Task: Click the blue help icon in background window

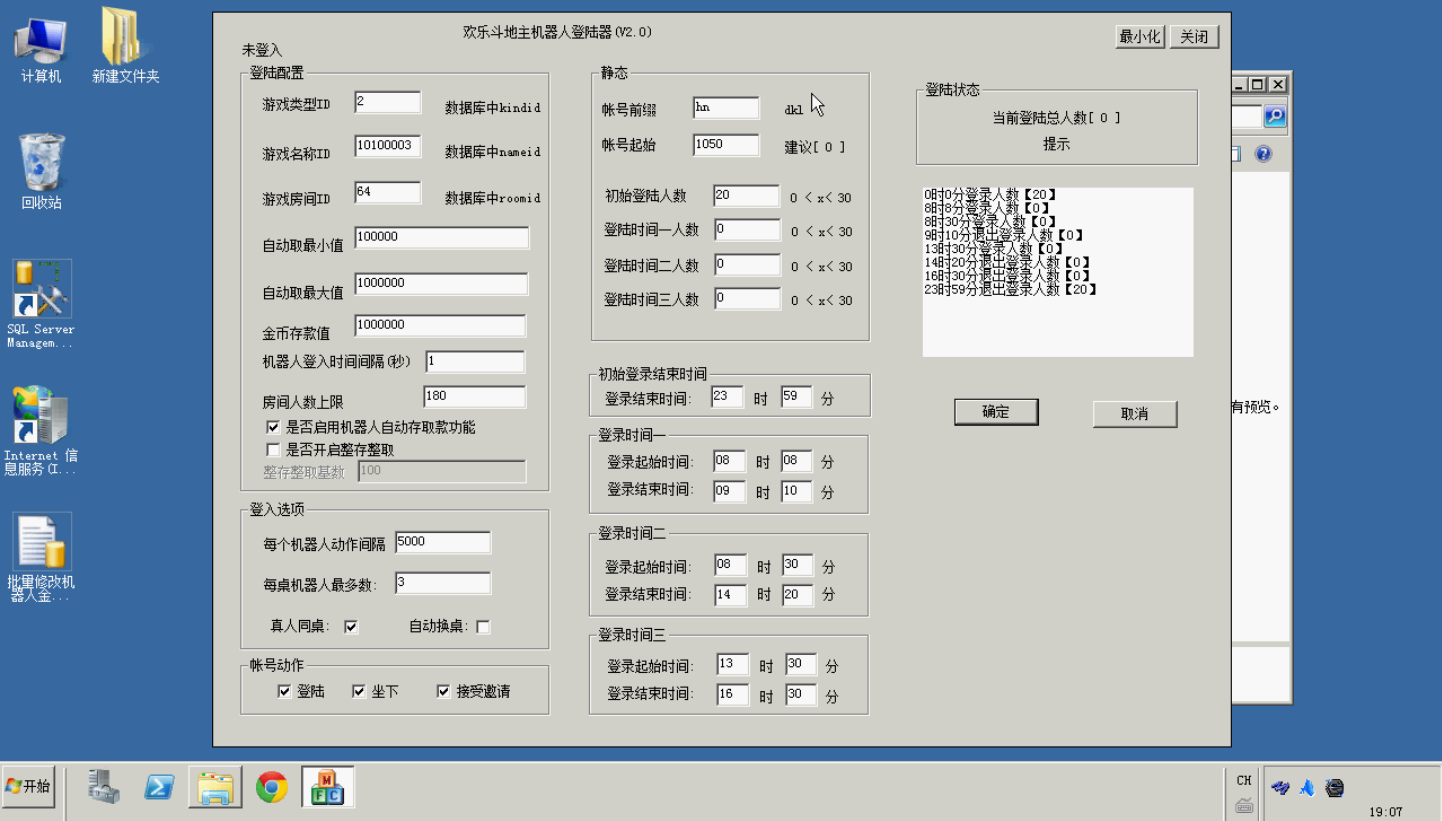Action: coord(1263,154)
